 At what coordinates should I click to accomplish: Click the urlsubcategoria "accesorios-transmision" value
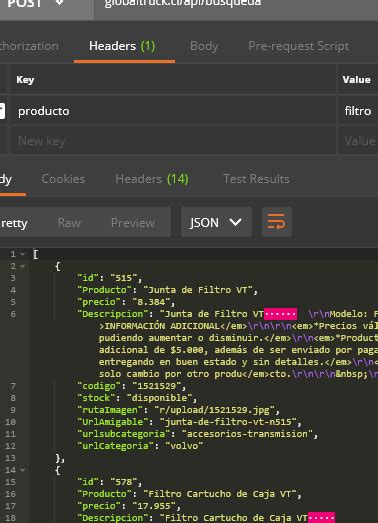click(247, 434)
